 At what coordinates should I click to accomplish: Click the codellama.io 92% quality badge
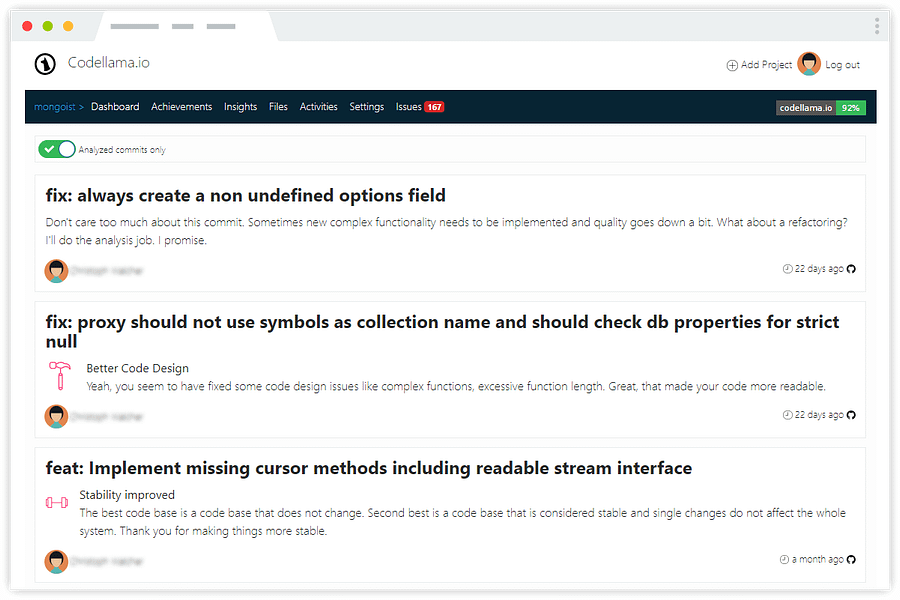point(821,108)
